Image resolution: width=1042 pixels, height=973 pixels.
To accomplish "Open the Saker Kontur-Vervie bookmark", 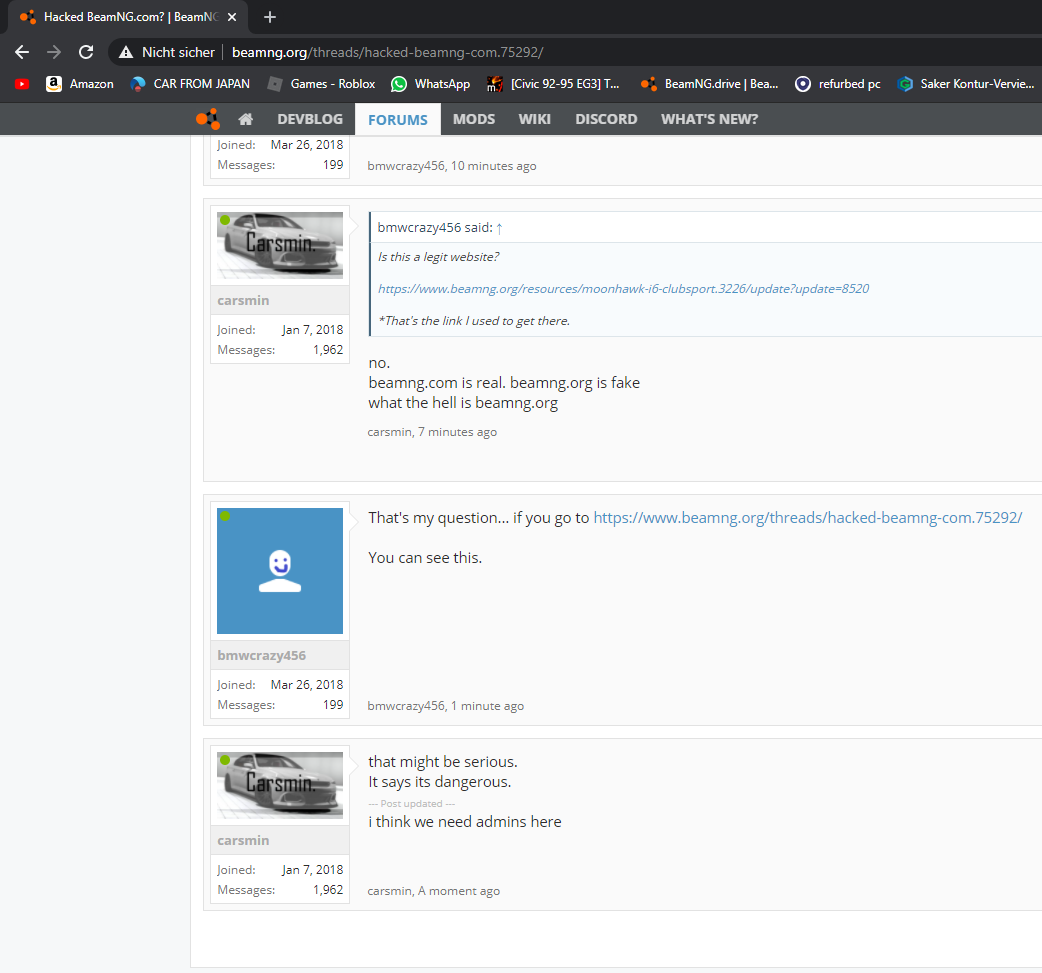I will click(966, 84).
